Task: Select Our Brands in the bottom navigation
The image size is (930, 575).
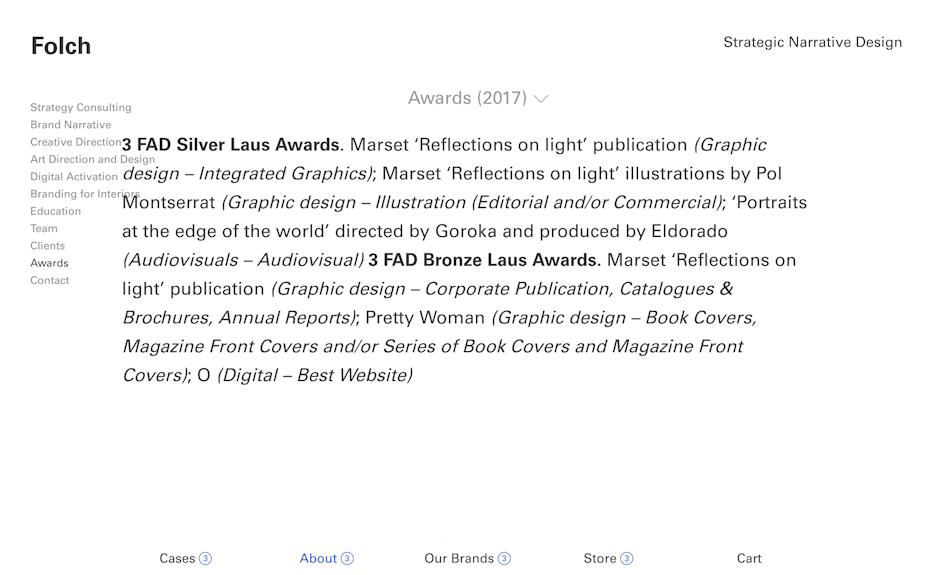Action: click(x=459, y=559)
